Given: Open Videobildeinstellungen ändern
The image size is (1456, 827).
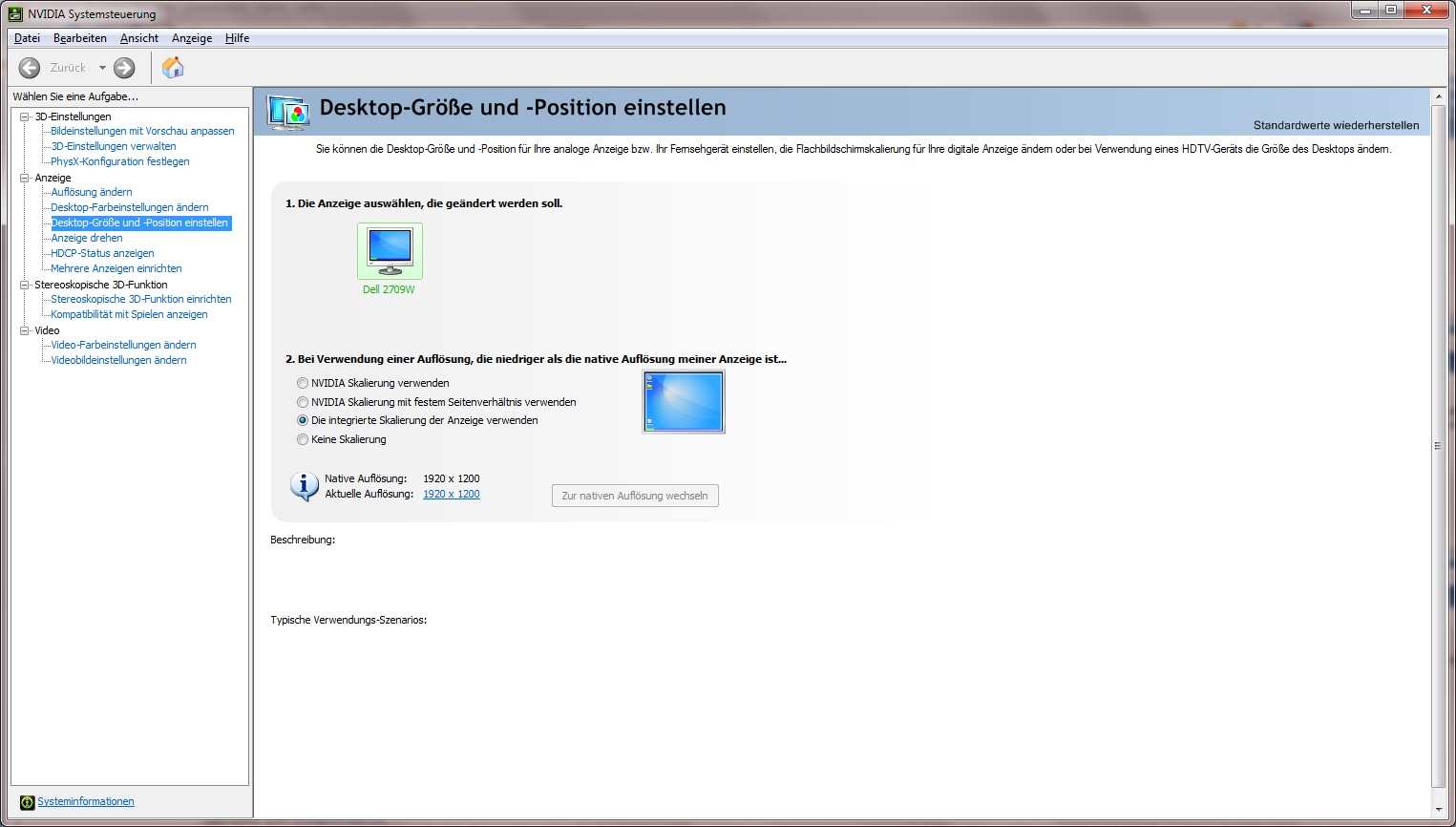Looking at the screenshot, I should pyautogui.click(x=118, y=360).
